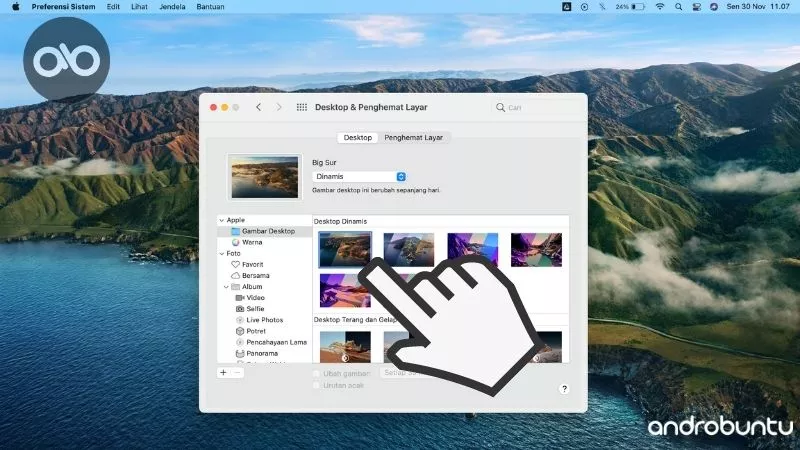Select Warna solid colors option

pyautogui.click(x=252, y=242)
